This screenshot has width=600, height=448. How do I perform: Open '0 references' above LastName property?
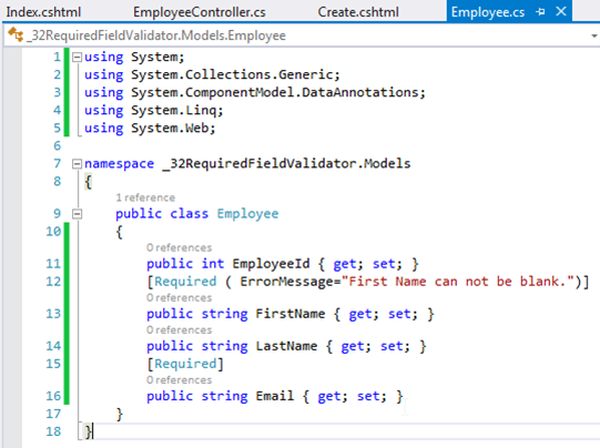coord(179,329)
